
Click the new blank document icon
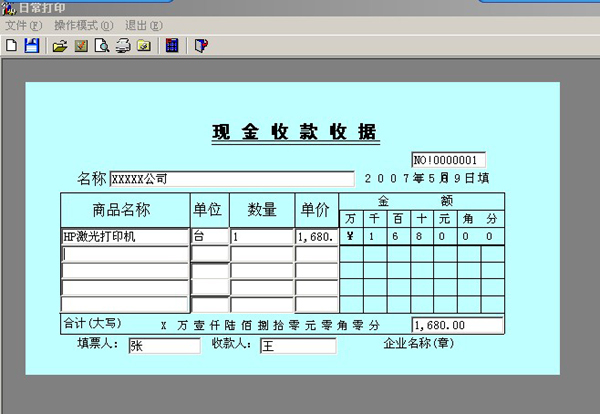pyautogui.click(x=11, y=45)
